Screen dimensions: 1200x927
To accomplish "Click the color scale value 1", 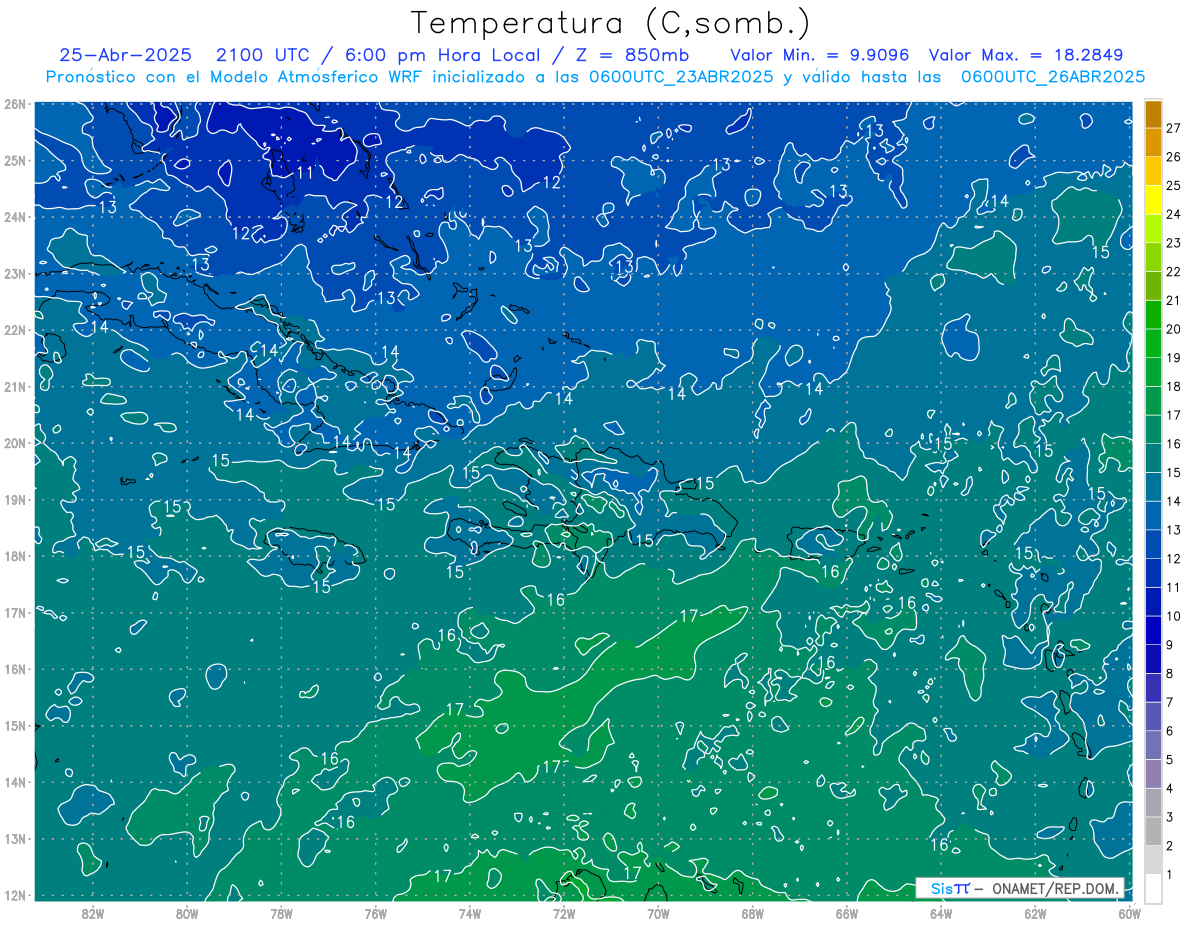I will point(1170,875).
